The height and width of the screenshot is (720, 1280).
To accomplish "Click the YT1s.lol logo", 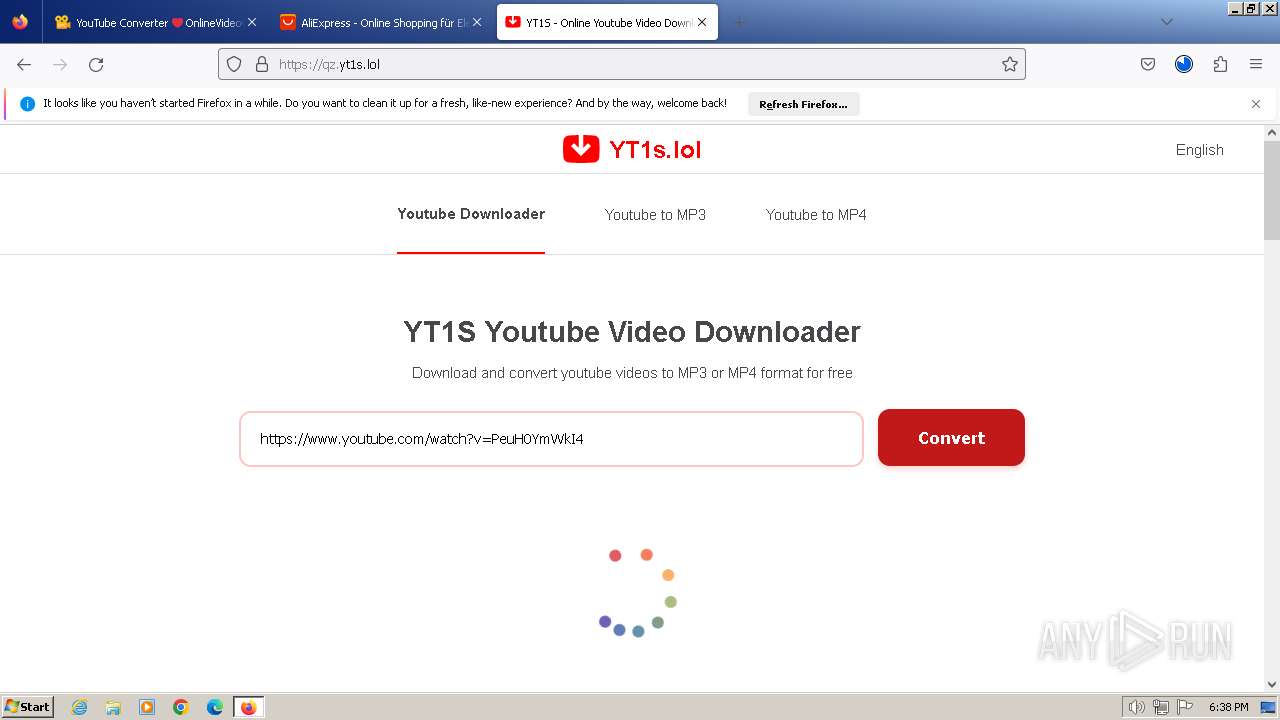I will [632, 149].
